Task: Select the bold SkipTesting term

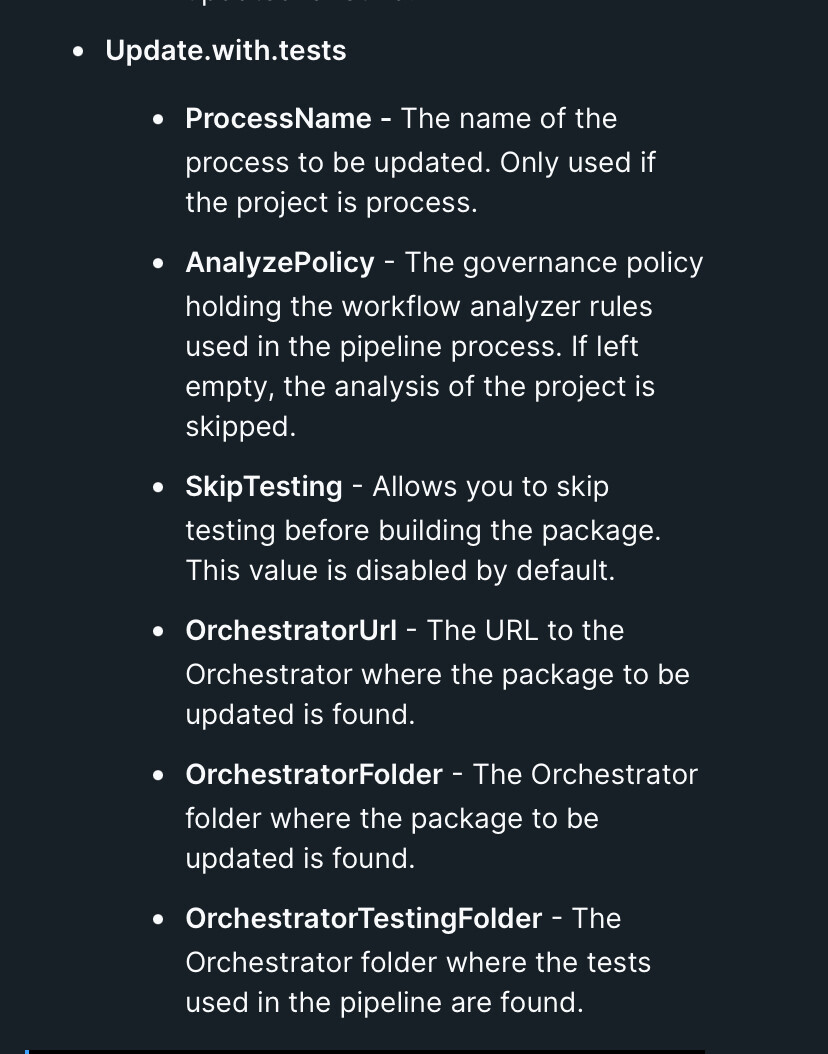Action: click(263, 487)
